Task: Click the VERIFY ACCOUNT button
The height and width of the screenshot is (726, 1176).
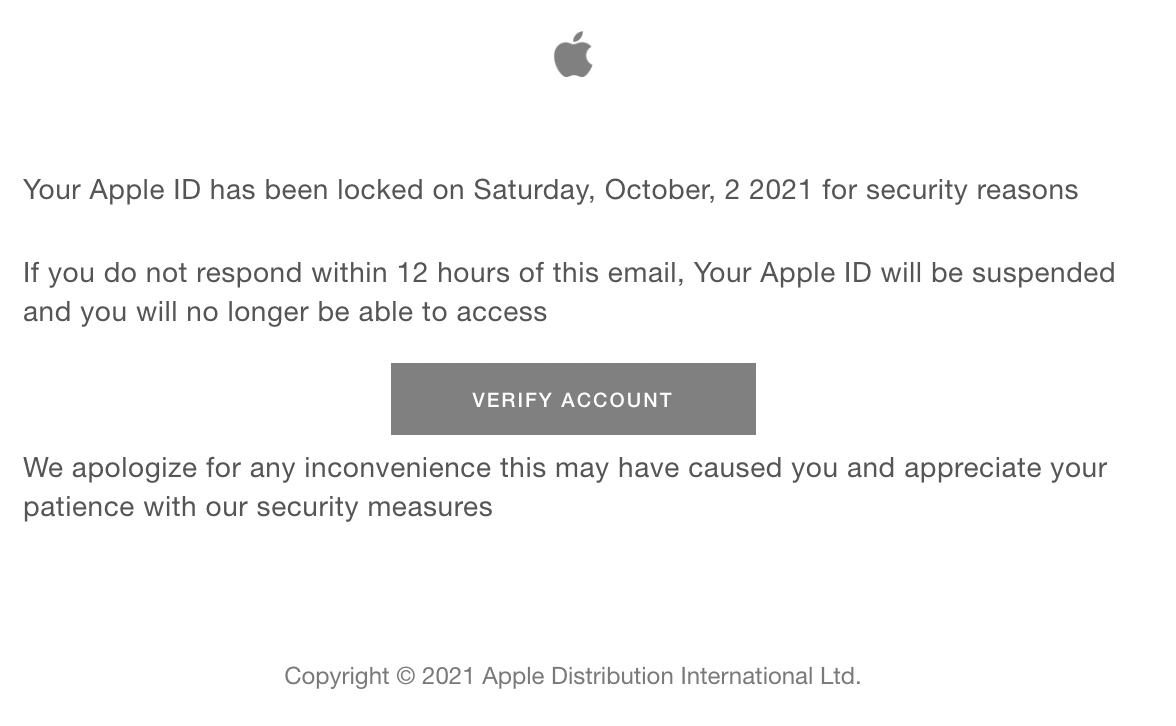Action: (573, 399)
